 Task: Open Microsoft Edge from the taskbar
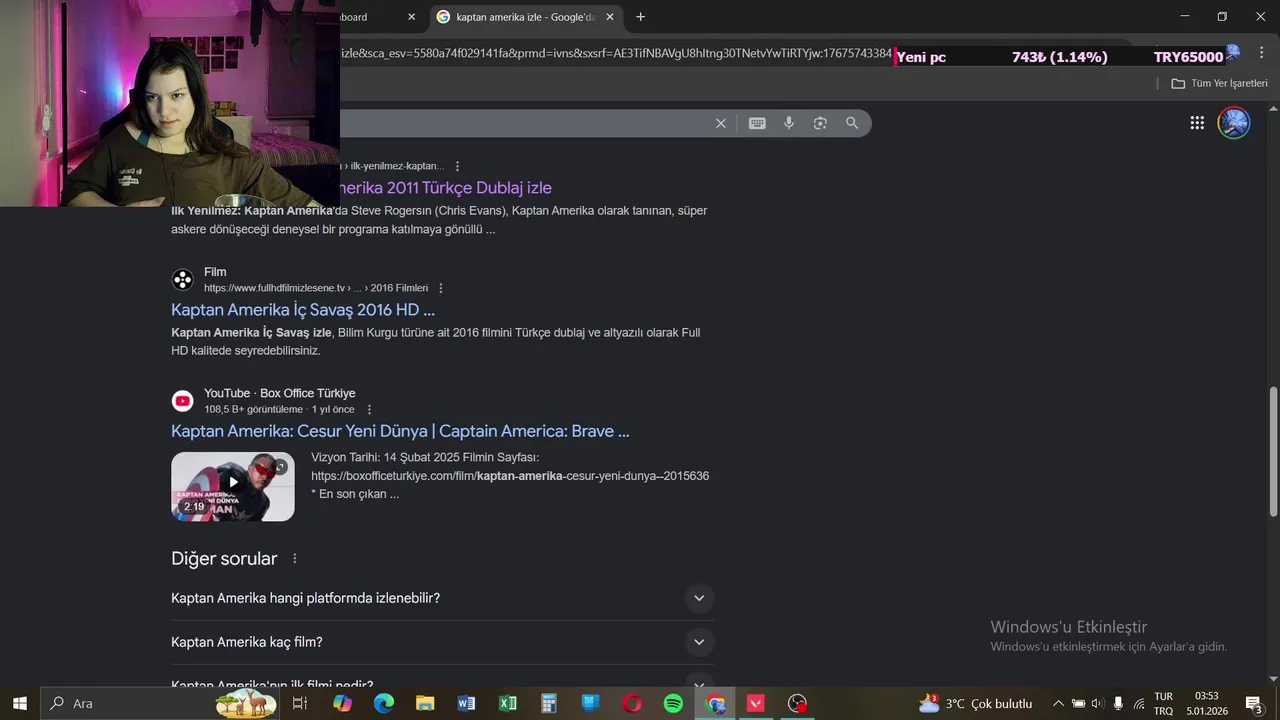tap(384, 703)
